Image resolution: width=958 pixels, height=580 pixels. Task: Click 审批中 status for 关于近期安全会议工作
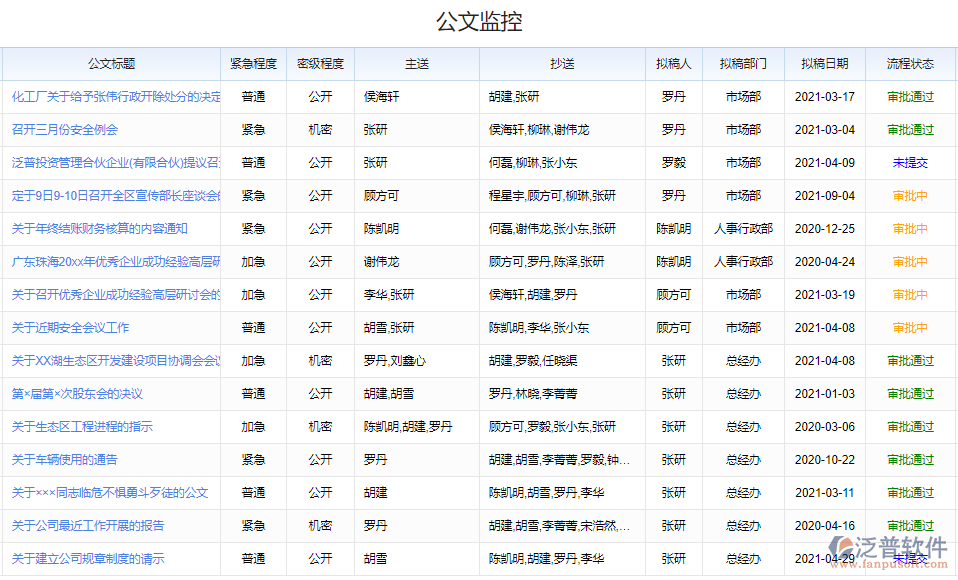pyautogui.click(x=911, y=327)
